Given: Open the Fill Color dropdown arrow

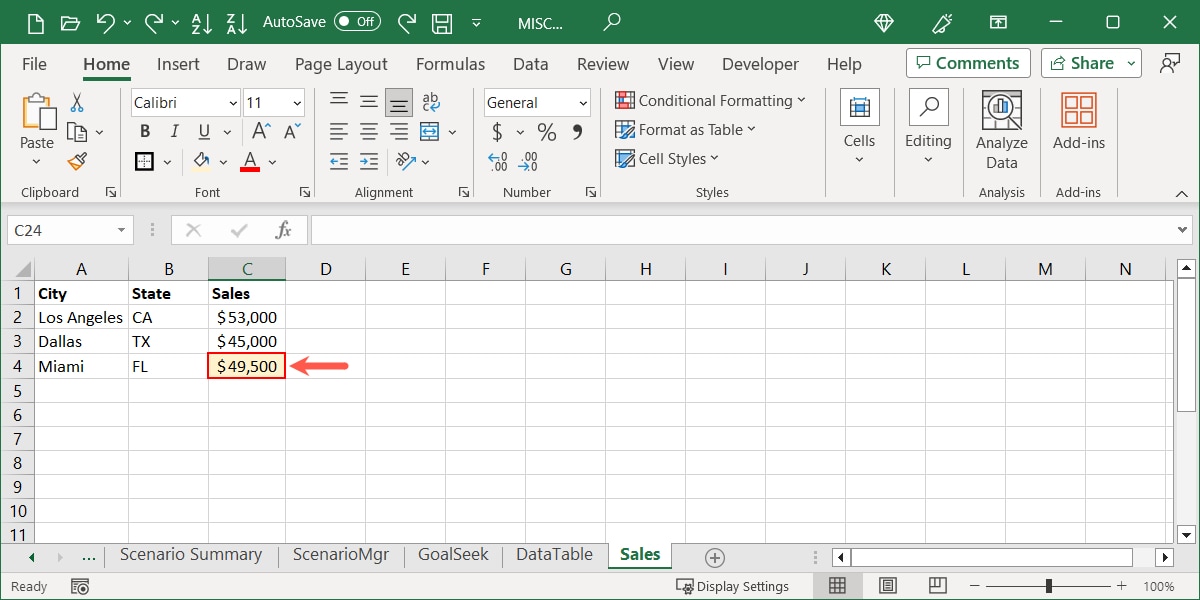Looking at the screenshot, I should (224, 162).
